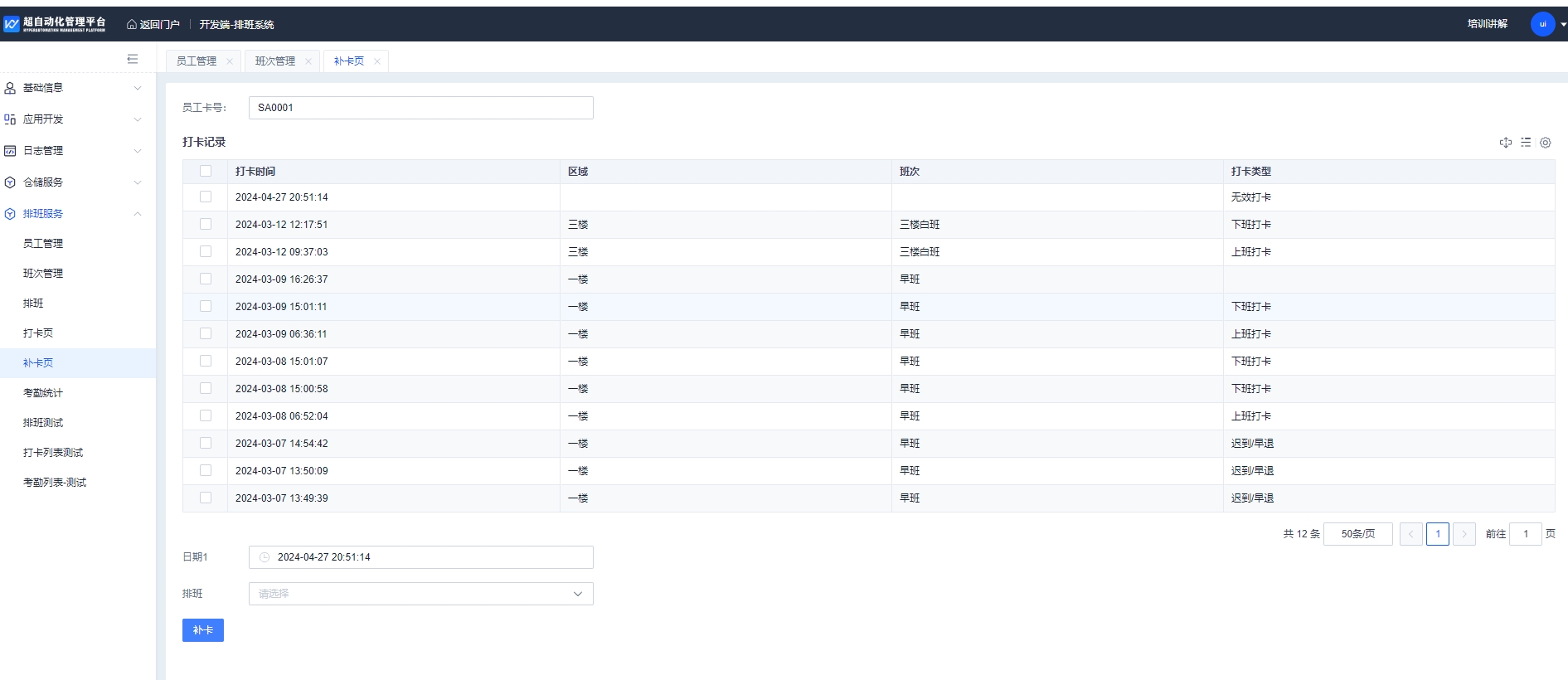
Task: Go to next page arrow
Action: (x=1464, y=534)
